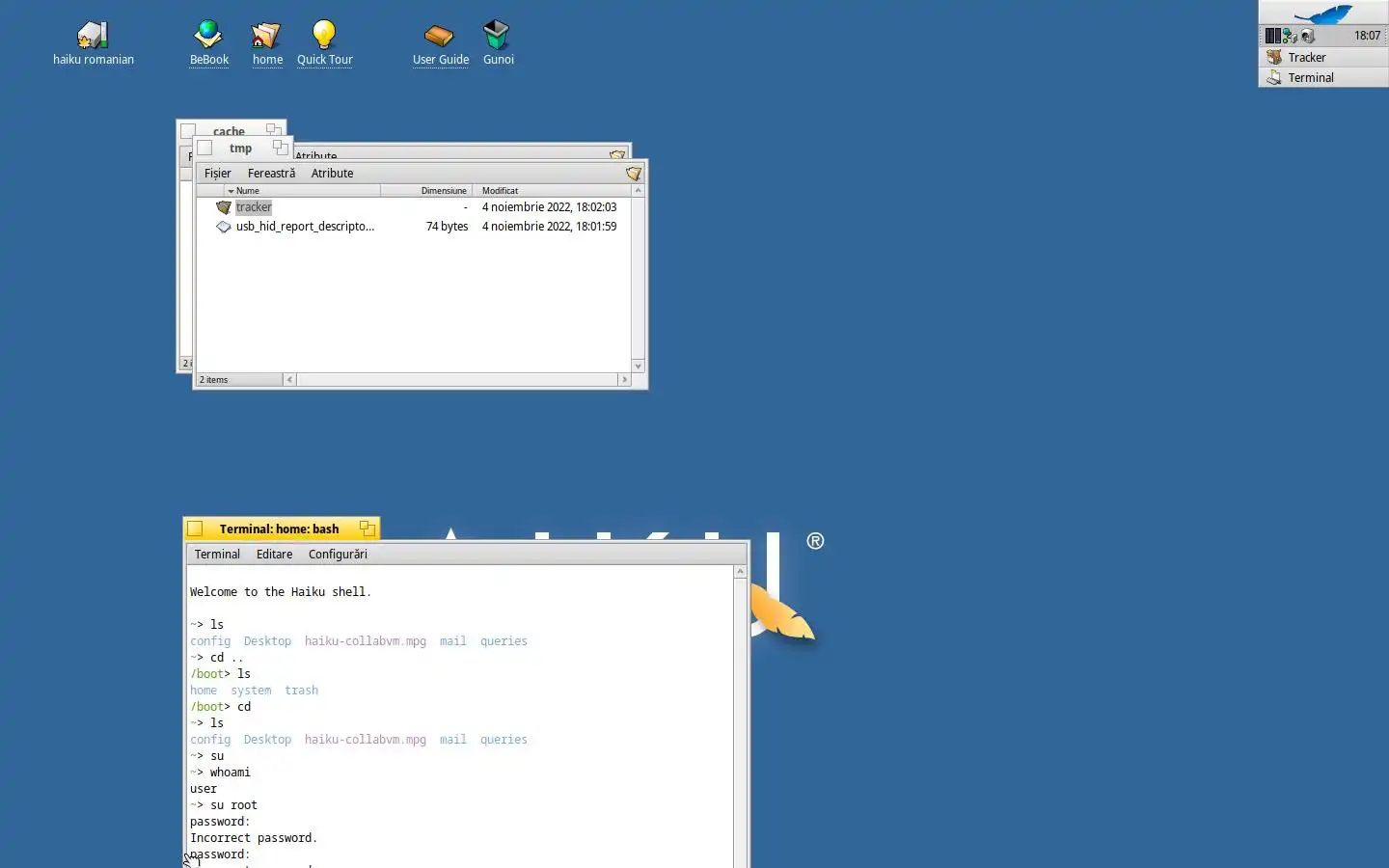
Task: Click the Tracker fox icon in Deskbar
Action: coord(1274,57)
